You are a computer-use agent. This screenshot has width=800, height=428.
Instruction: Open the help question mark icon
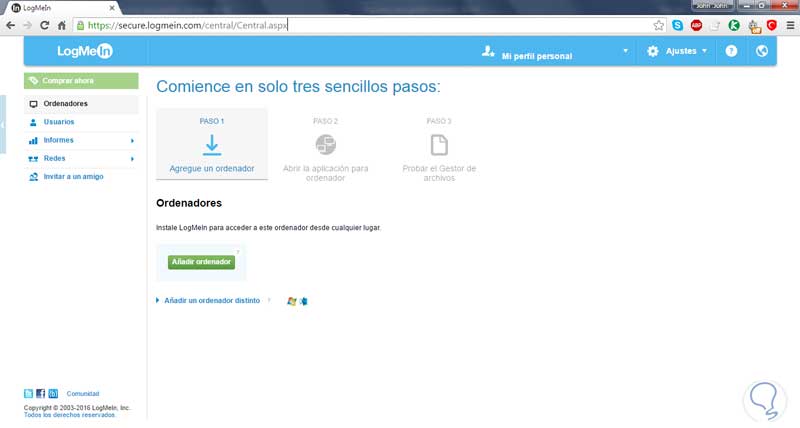pos(731,51)
